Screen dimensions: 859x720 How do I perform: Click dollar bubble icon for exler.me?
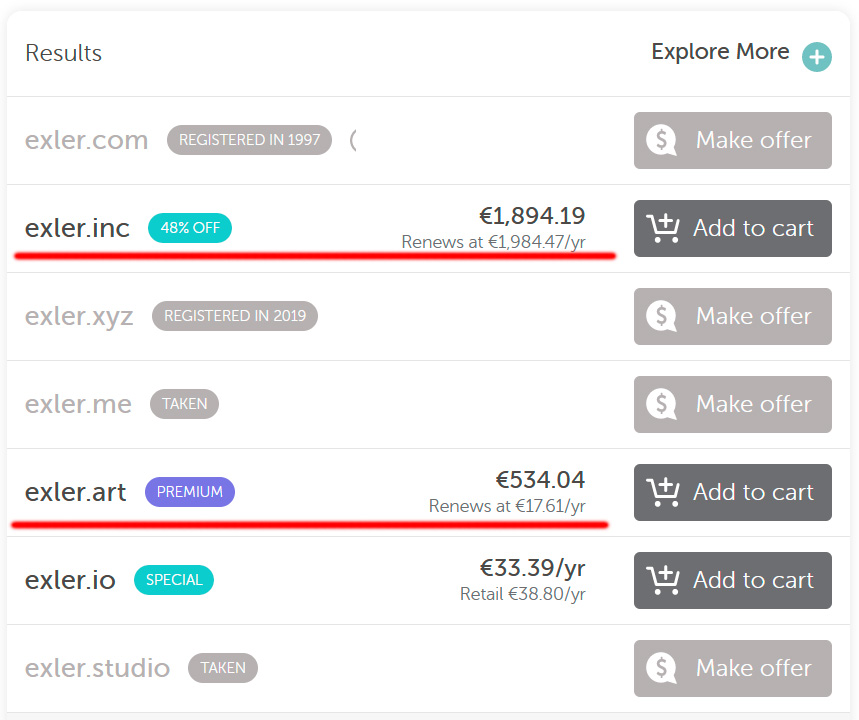662,405
